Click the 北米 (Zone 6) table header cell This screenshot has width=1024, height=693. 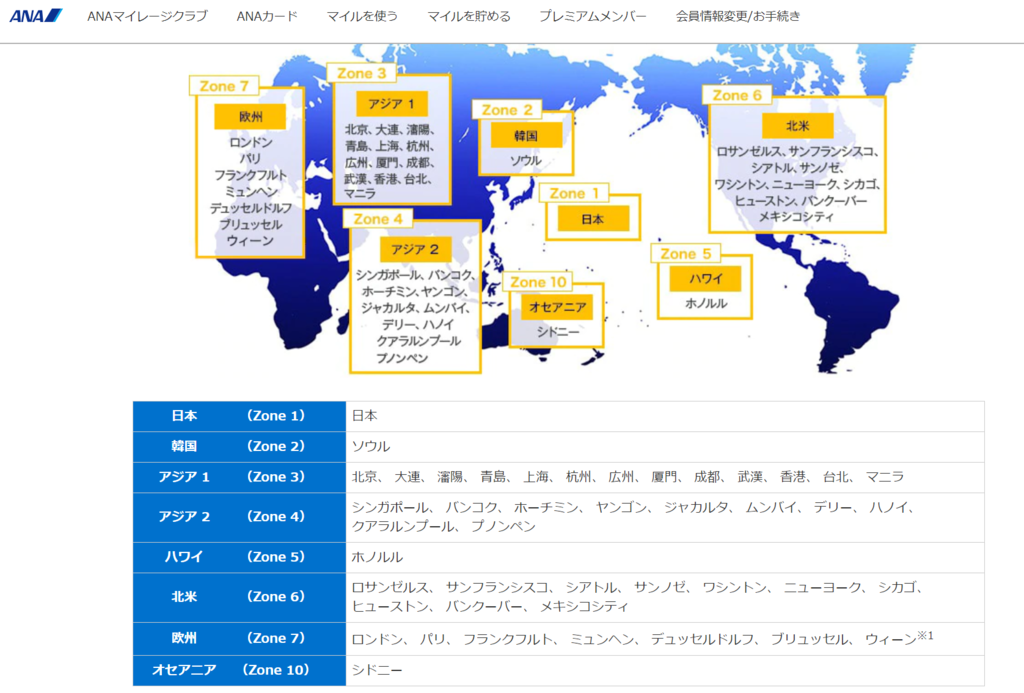click(x=239, y=597)
